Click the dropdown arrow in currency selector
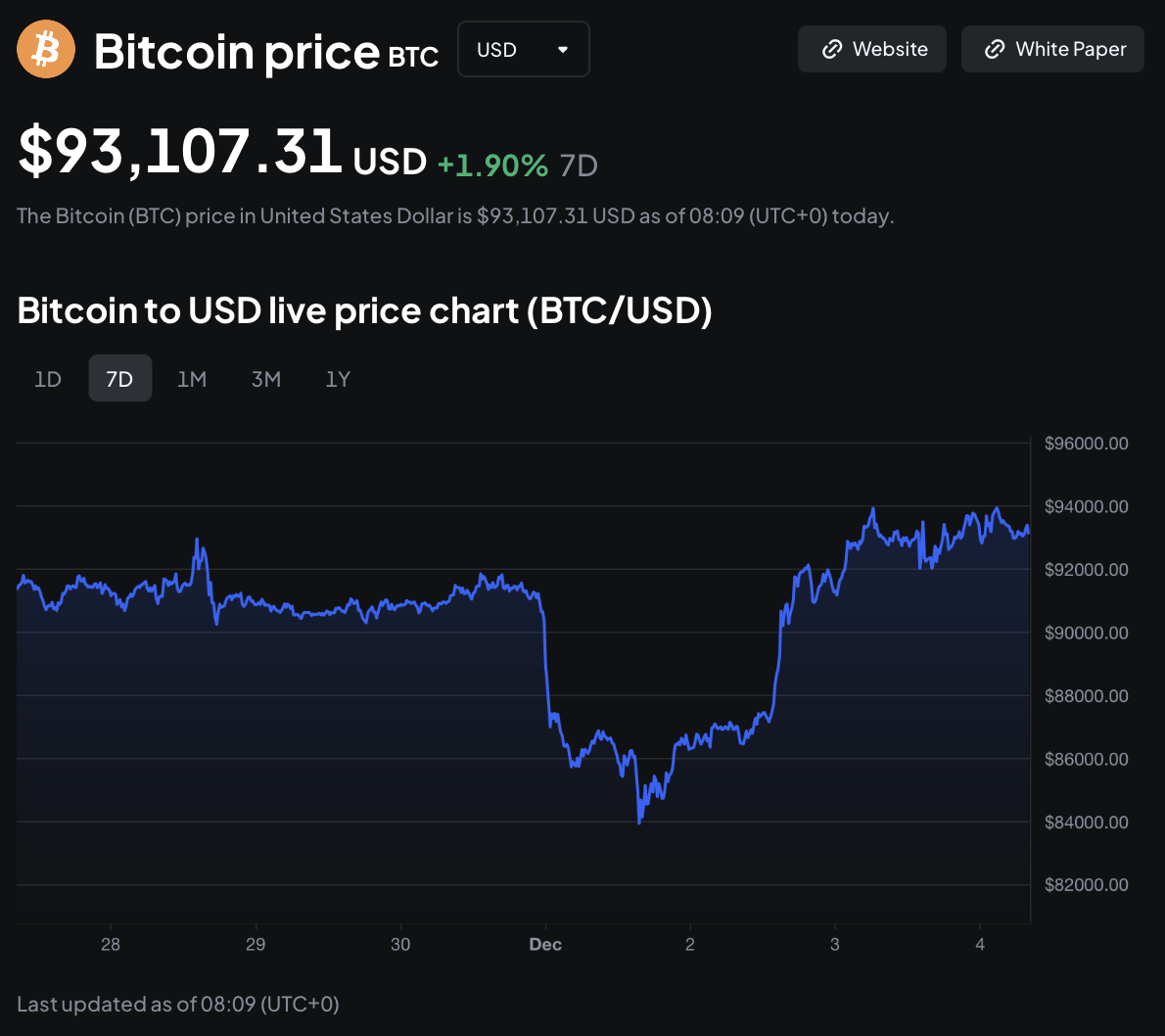1165x1036 pixels. (x=563, y=49)
